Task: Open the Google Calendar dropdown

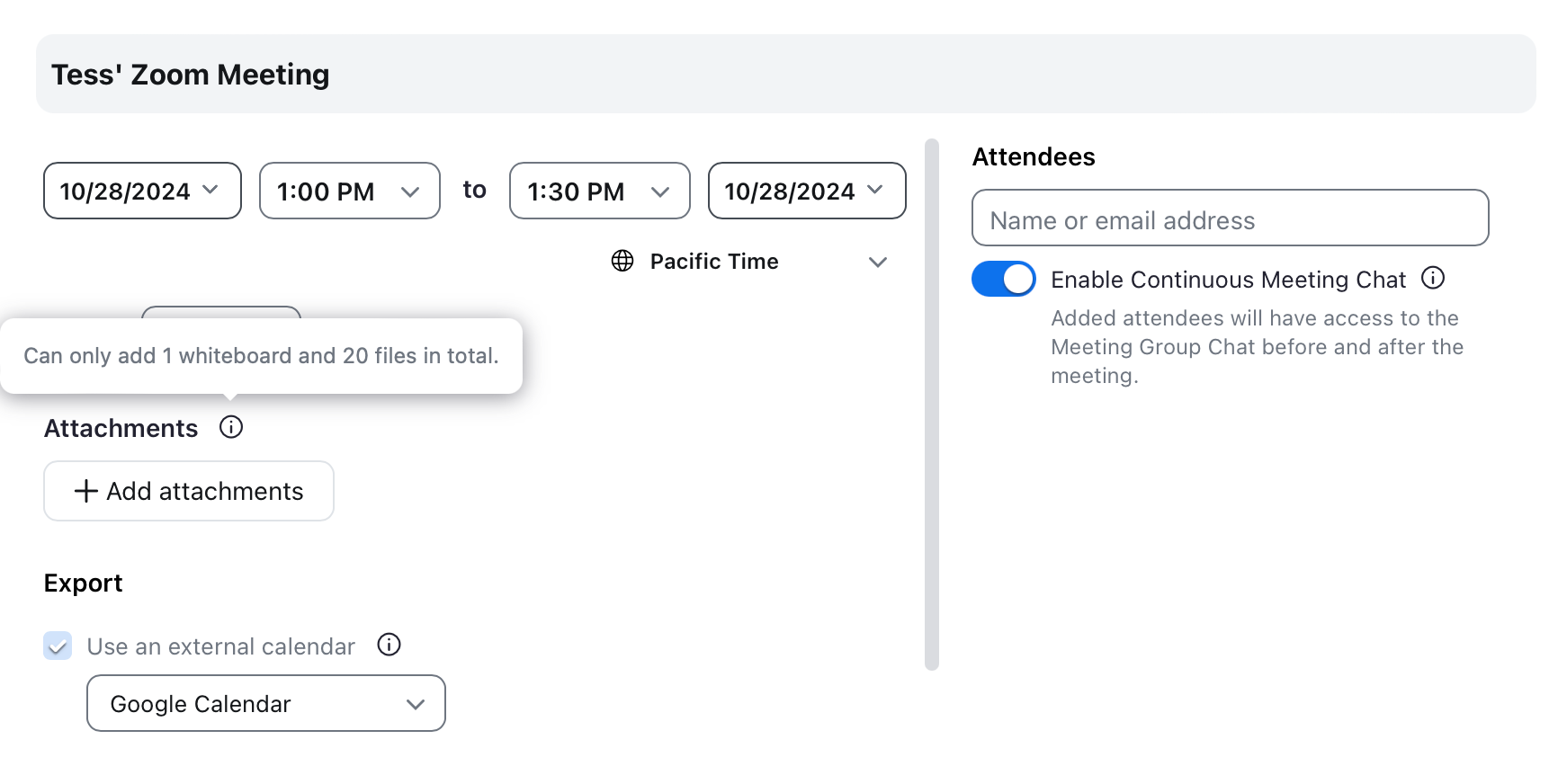Action: point(265,703)
